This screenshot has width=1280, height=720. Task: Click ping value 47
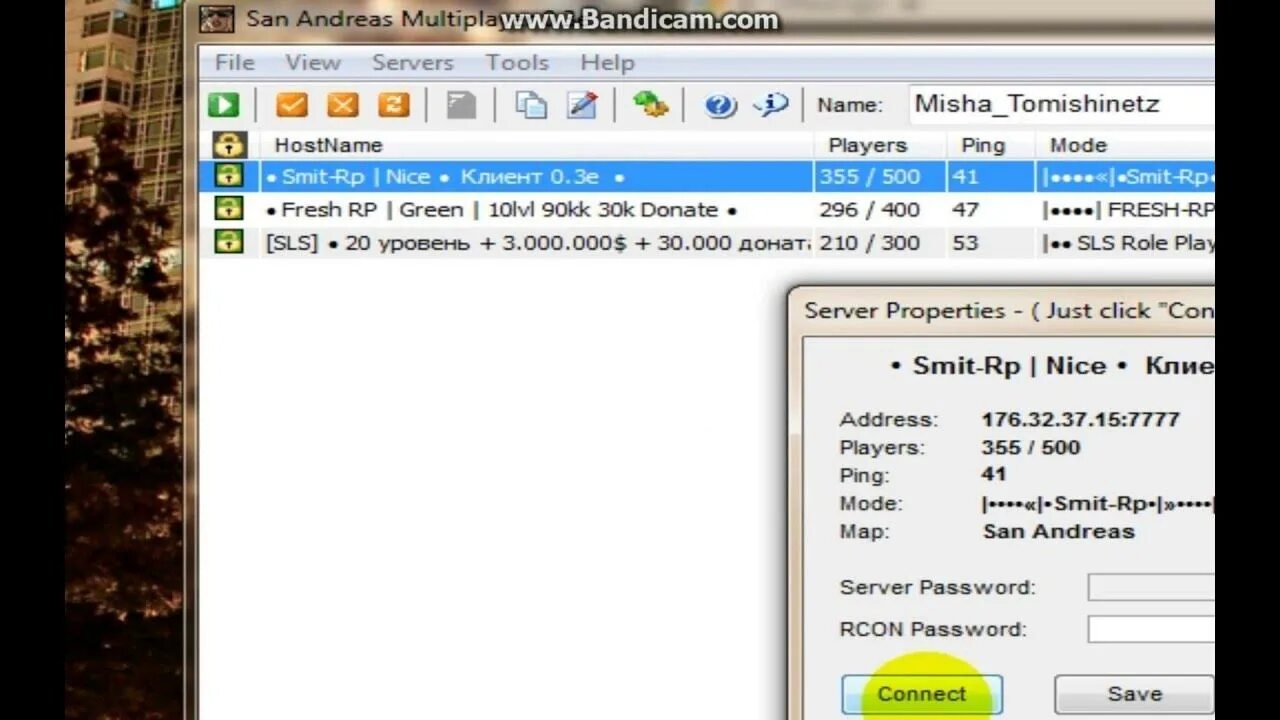tap(966, 210)
